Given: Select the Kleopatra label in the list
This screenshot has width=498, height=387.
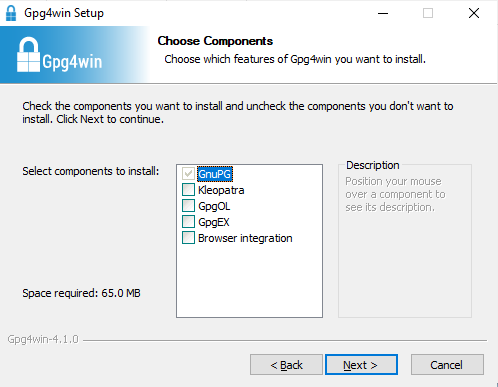Looking at the screenshot, I should pos(221,190).
